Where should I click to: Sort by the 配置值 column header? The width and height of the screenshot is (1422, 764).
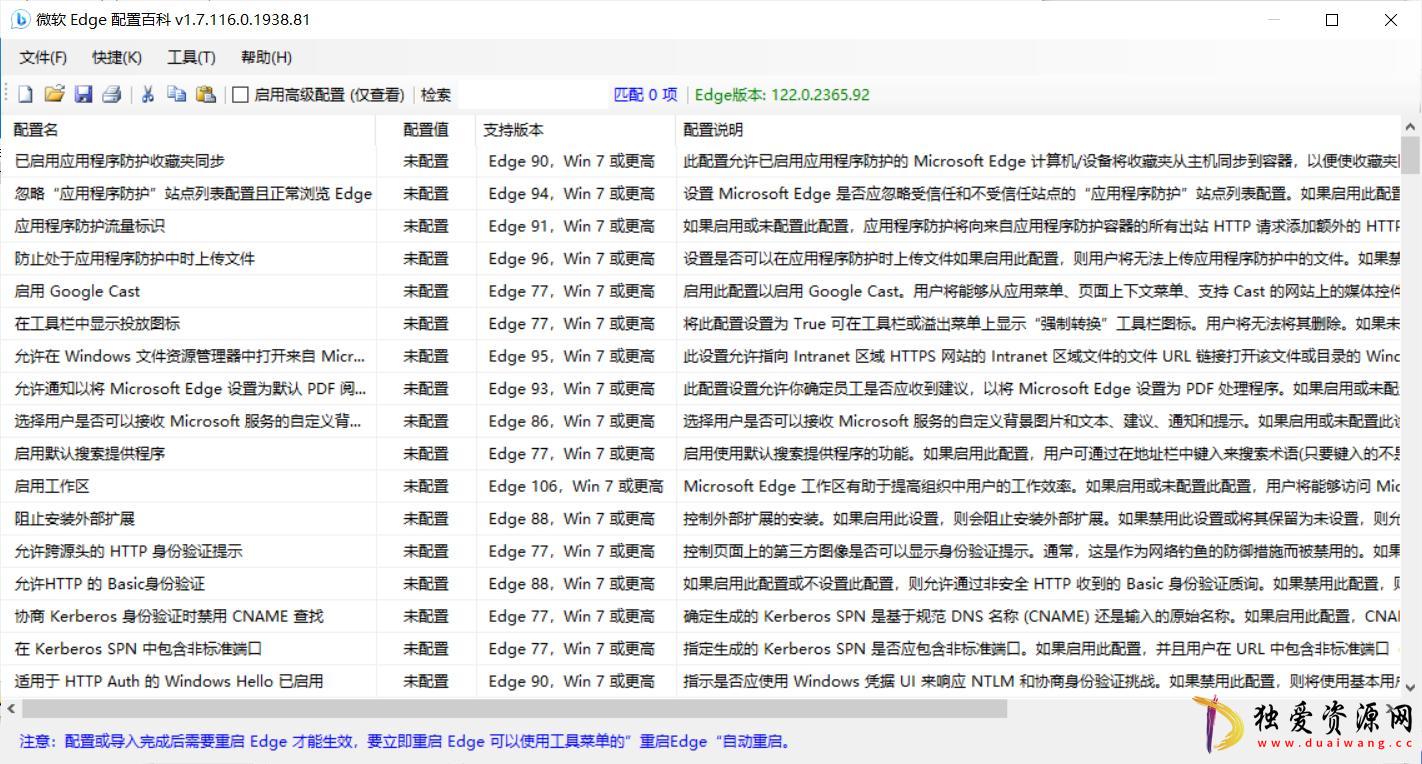(x=426, y=130)
